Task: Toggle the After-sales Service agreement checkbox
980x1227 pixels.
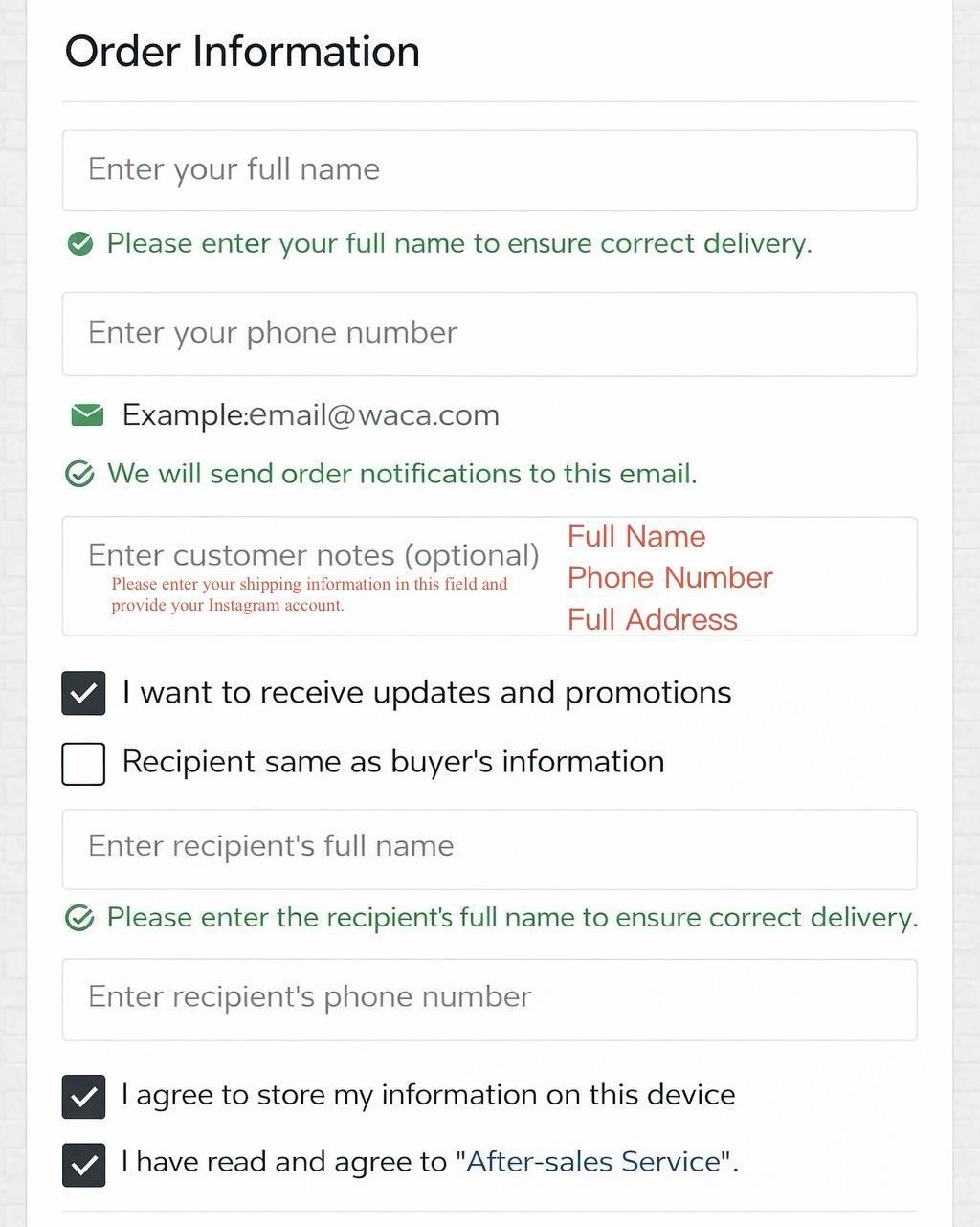Action: [83, 1163]
